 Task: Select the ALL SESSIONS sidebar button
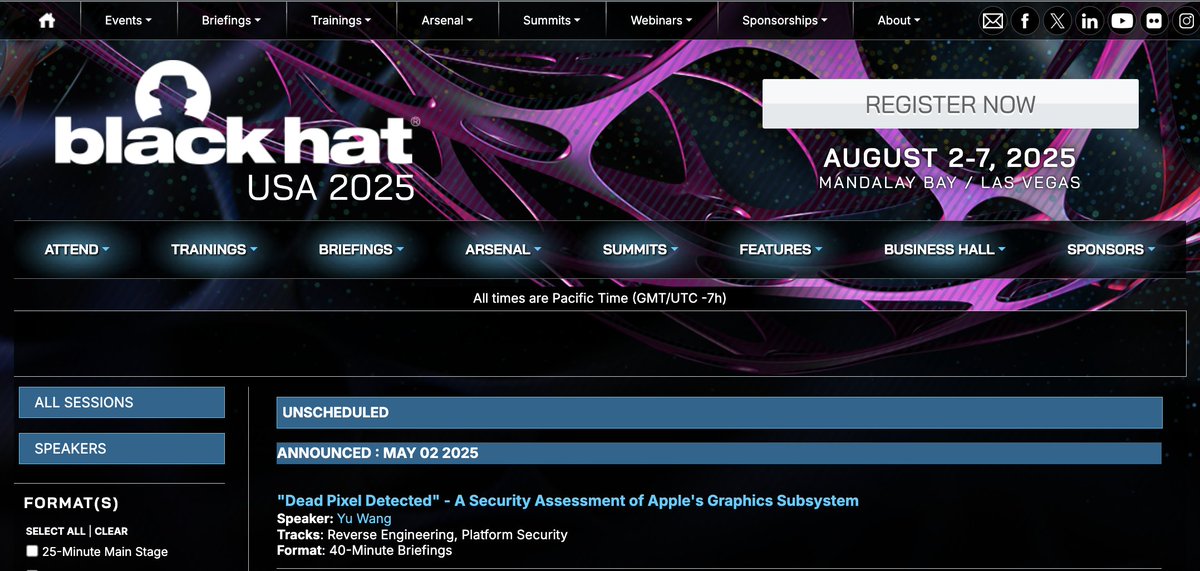[122, 402]
